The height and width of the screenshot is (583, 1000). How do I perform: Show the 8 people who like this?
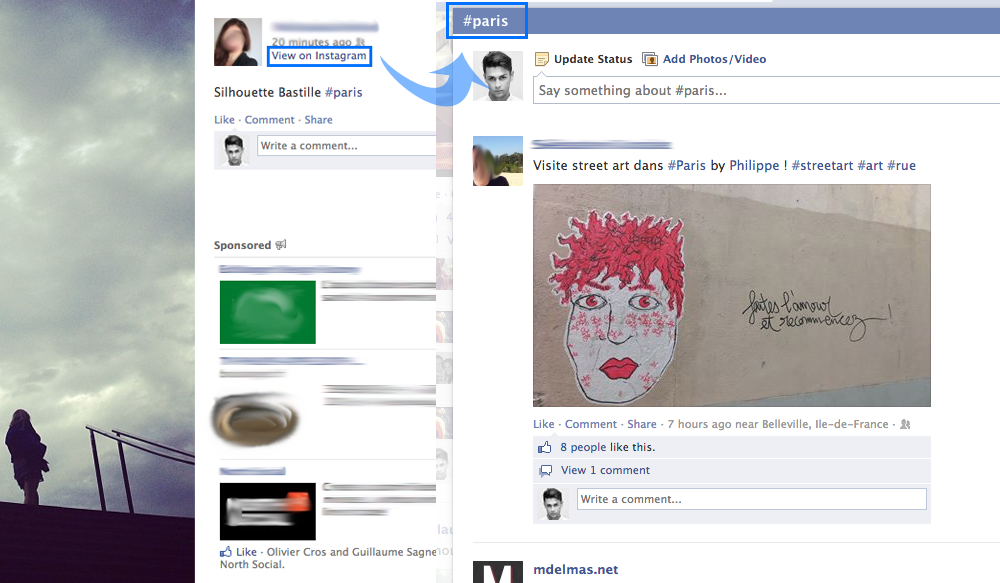[x=583, y=447]
